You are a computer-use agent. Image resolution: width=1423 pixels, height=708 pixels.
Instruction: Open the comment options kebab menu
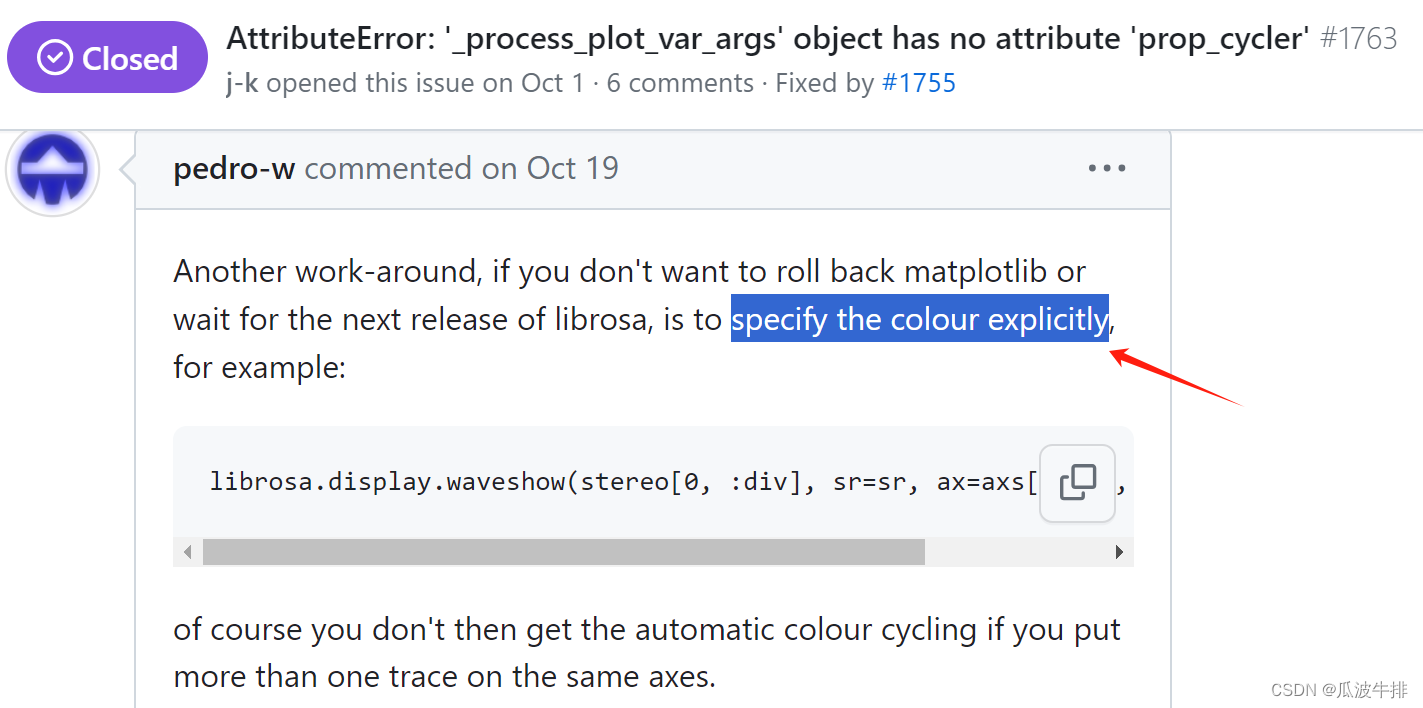[1107, 168]
